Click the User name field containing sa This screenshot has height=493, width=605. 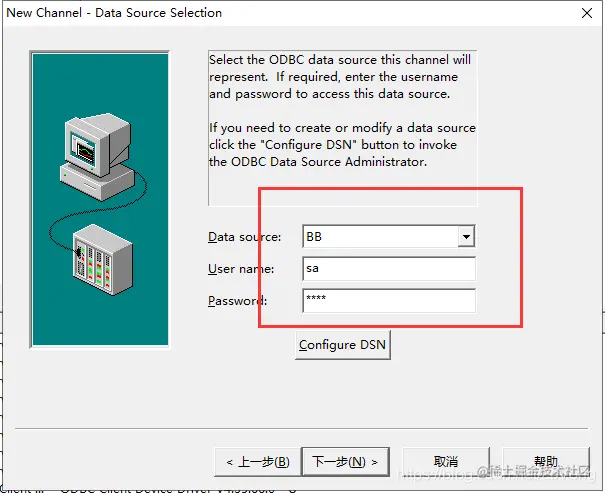pos(389,269)
